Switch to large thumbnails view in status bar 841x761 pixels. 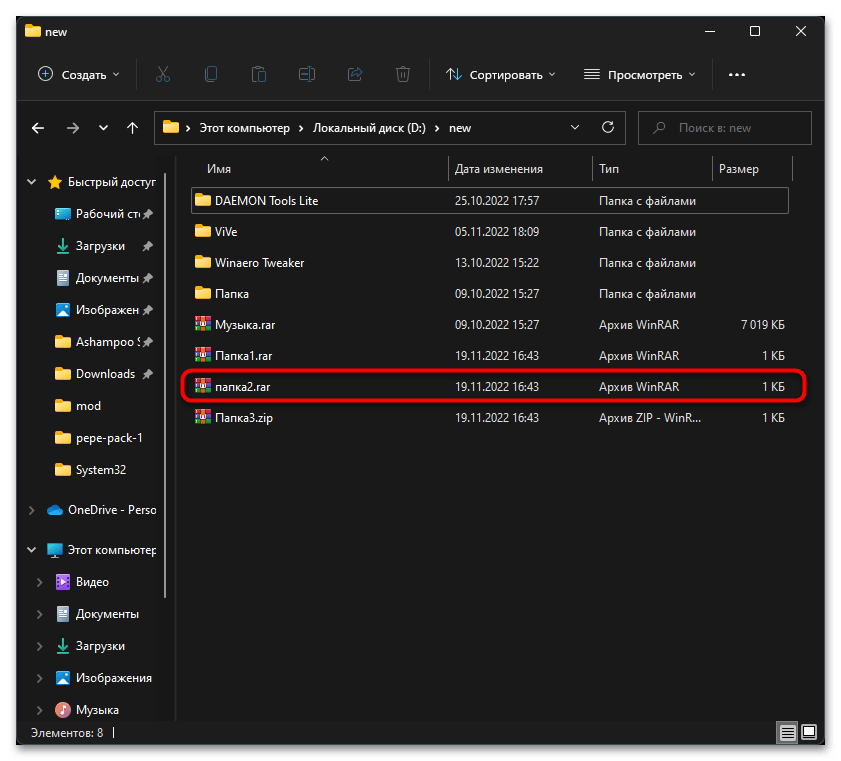808,732
